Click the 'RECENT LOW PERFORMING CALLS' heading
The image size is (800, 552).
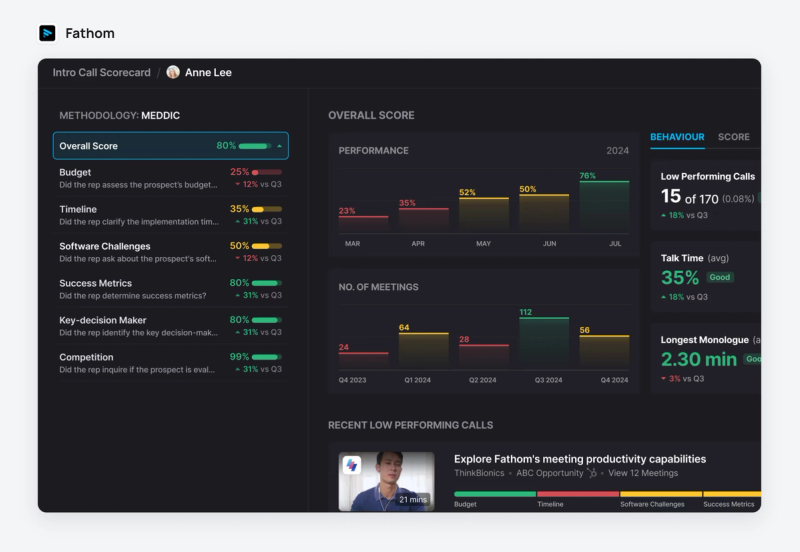tap(411, 425)
